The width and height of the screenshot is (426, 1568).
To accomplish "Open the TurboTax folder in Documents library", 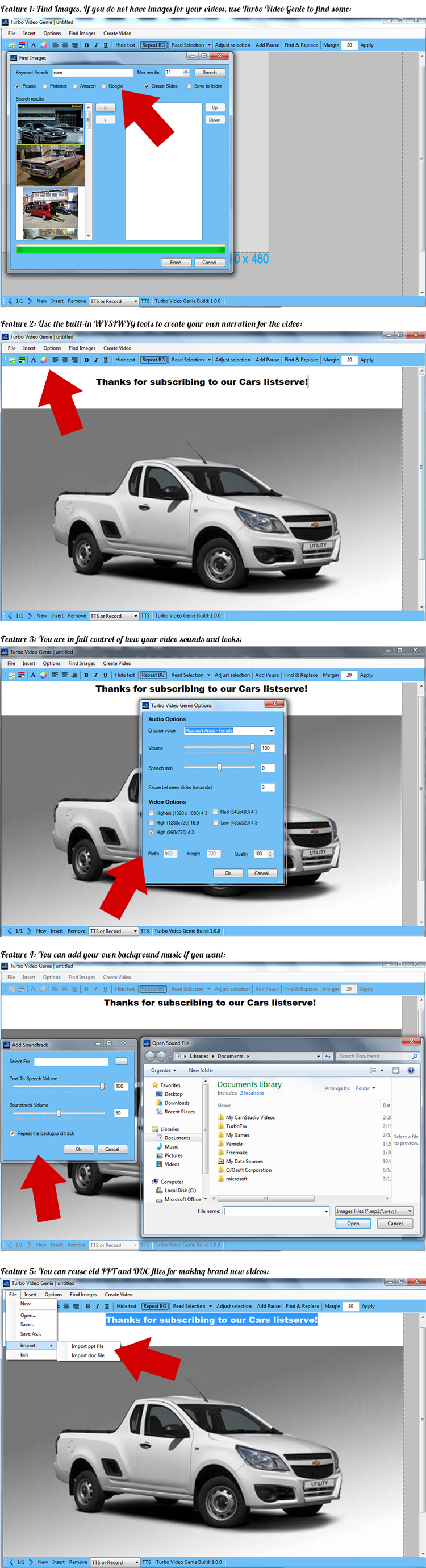I will click(x=236, y=1126).
